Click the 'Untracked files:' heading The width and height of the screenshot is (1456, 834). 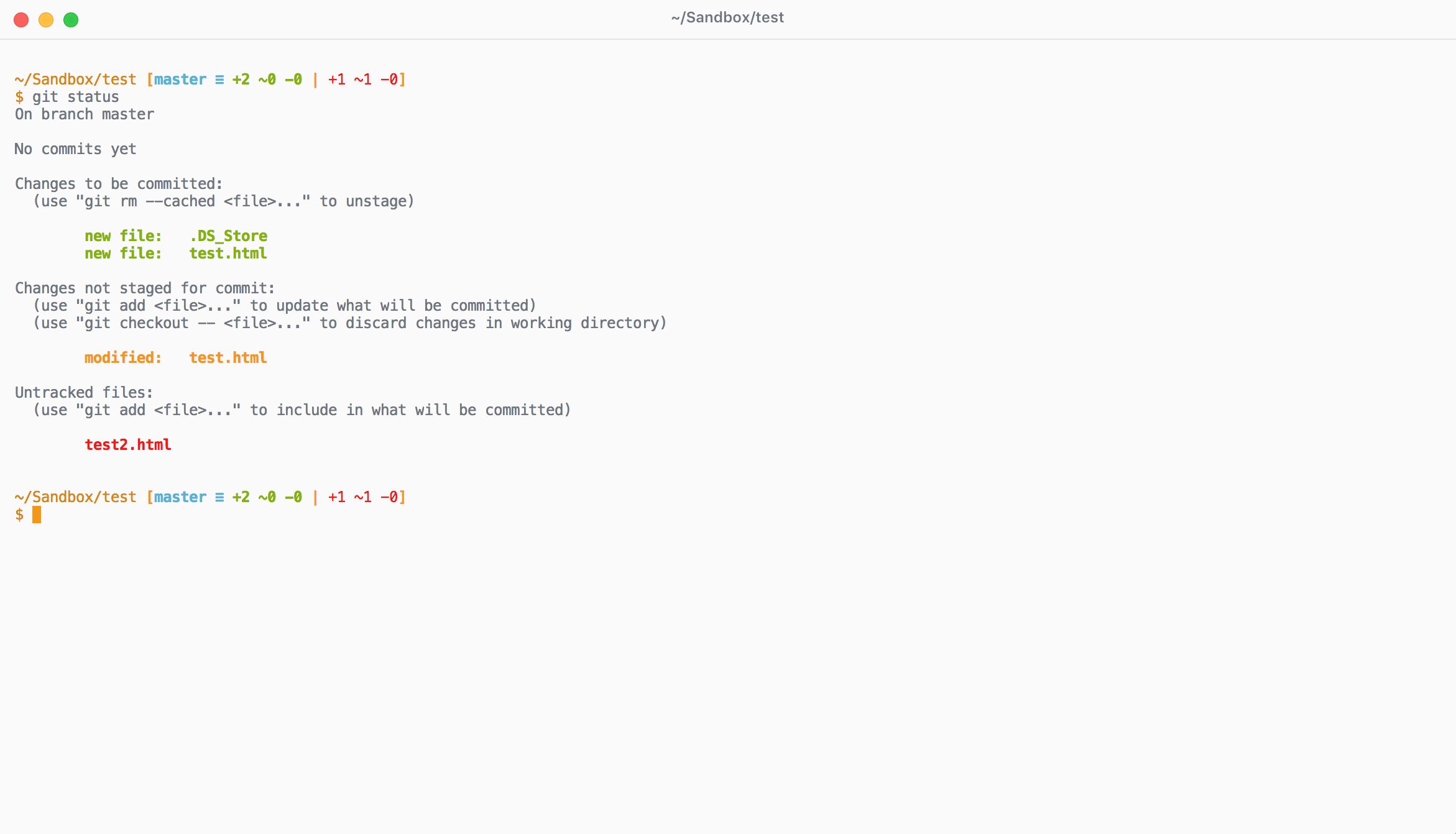(84, 393)
